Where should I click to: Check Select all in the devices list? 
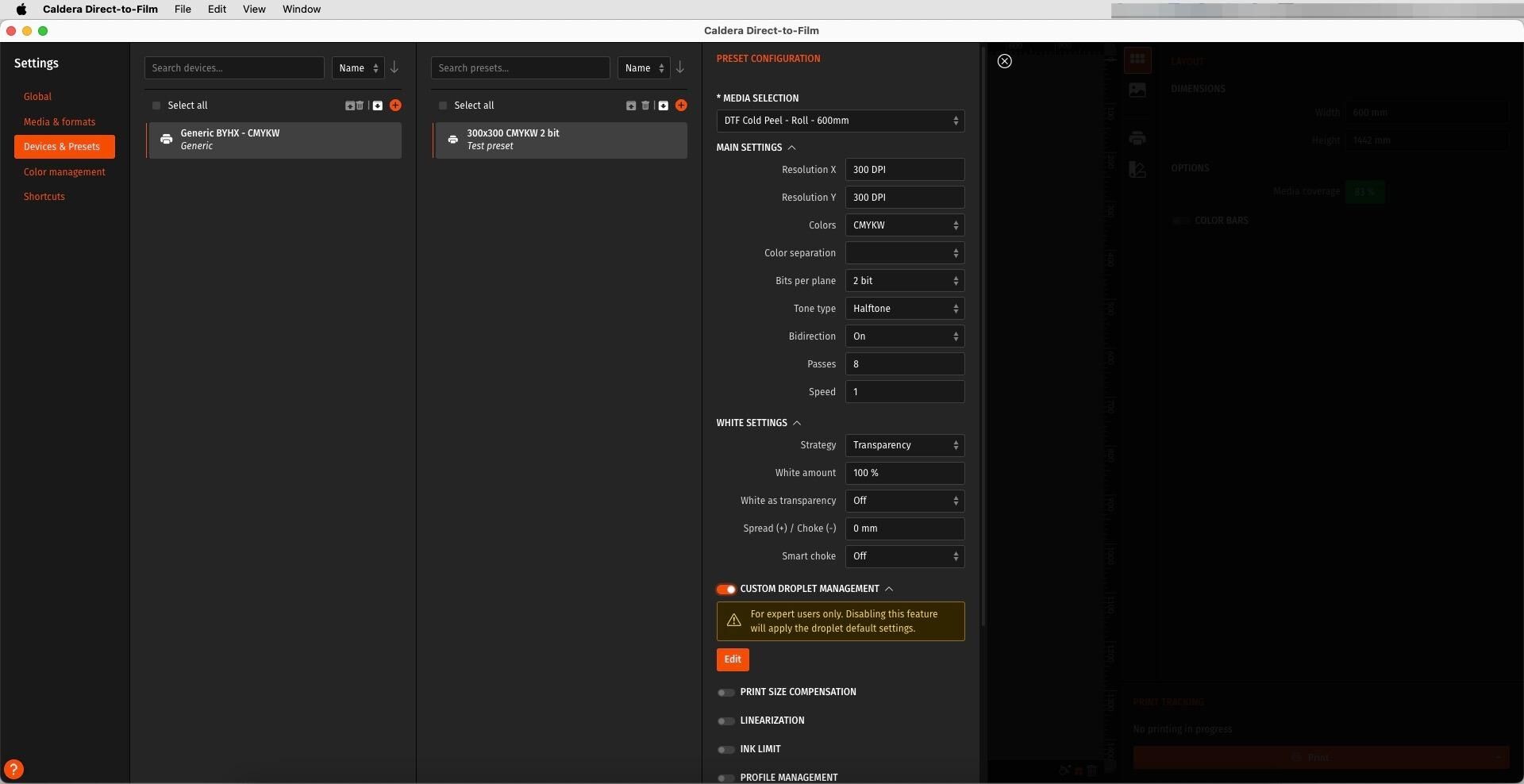click(x=156, y=106)
